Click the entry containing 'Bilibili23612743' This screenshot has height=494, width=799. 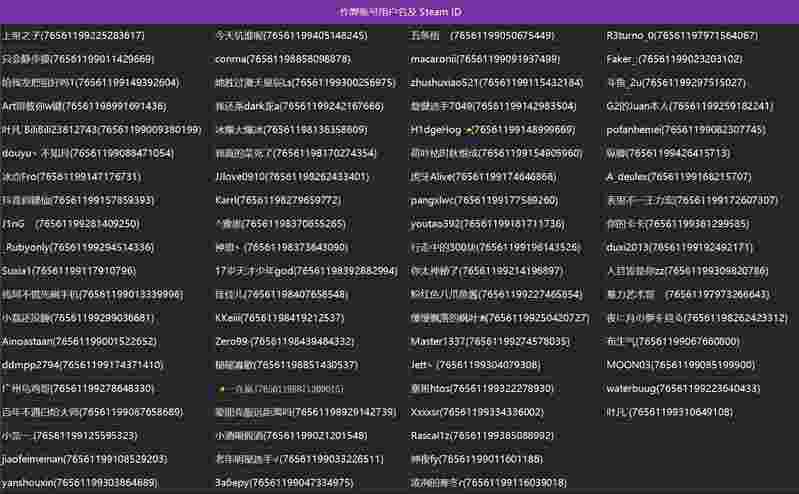click(x=101, y=130)
